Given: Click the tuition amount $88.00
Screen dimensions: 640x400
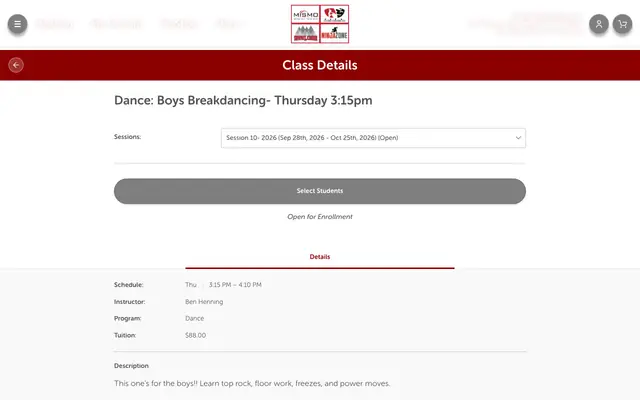Looking at the screenshot, I should [195, 336].
